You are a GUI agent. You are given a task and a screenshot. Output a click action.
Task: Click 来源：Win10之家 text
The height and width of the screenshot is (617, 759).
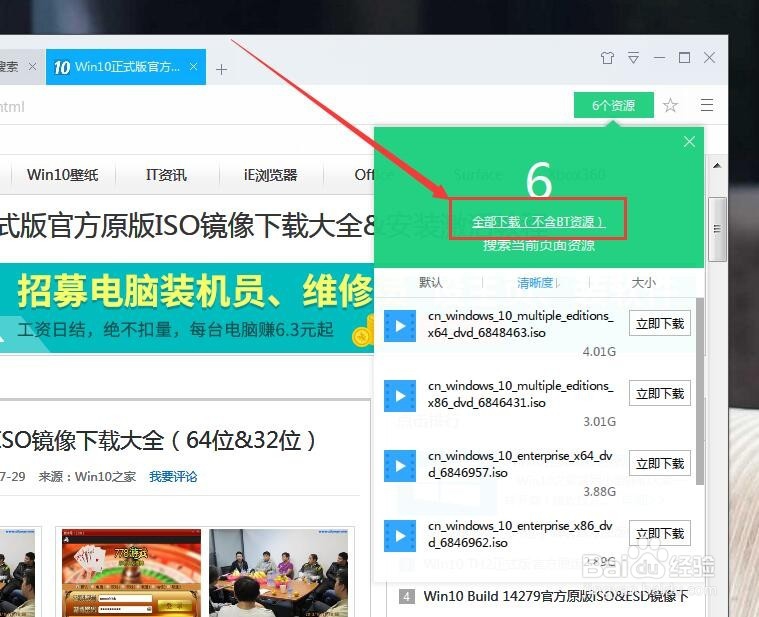(x=87, y=477)
